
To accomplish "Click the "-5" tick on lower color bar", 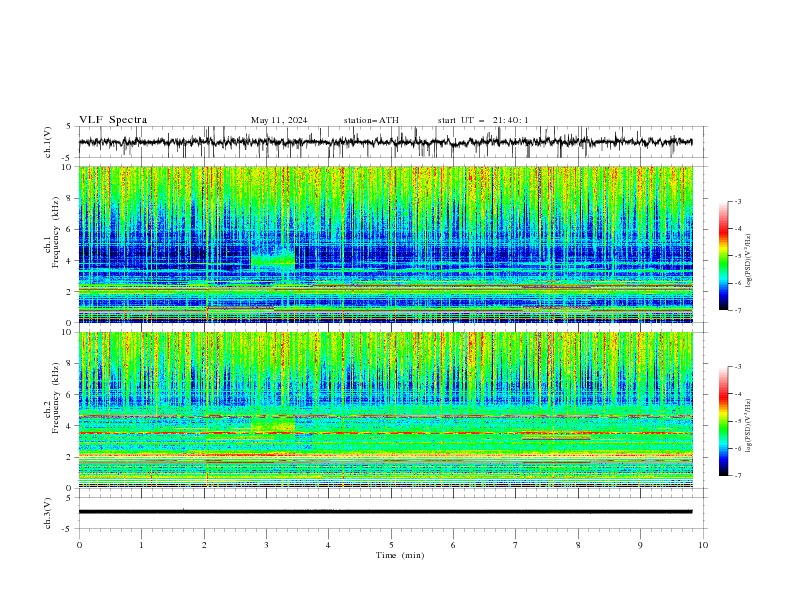I will [737, 421].
